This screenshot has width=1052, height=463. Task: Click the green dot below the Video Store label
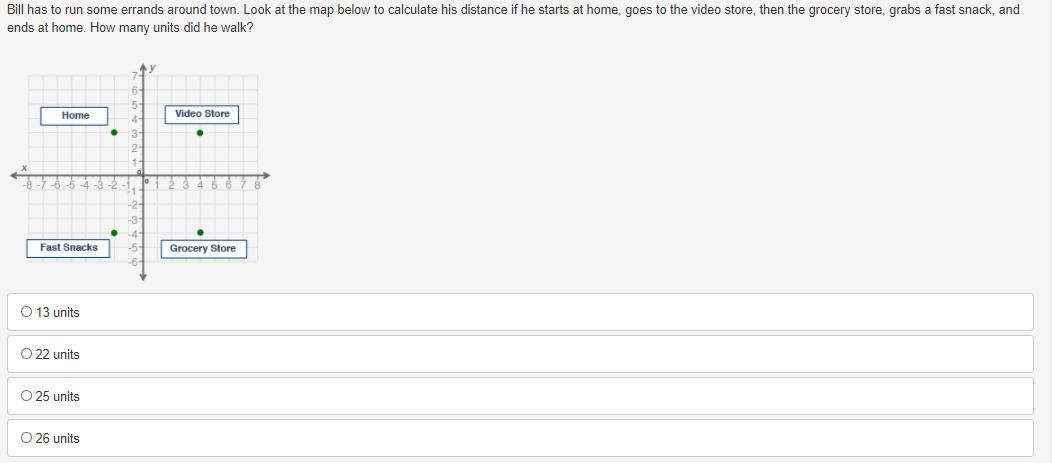(200, 132)
